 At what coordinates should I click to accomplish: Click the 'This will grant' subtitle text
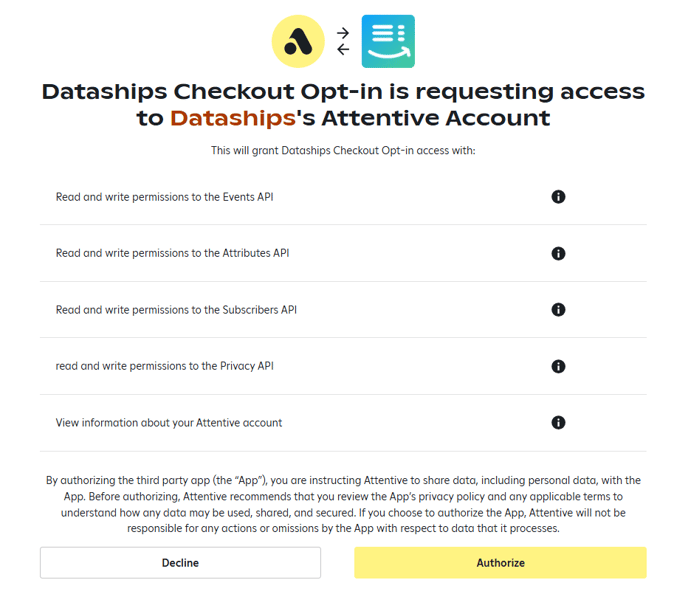click(x=343, y=151)
